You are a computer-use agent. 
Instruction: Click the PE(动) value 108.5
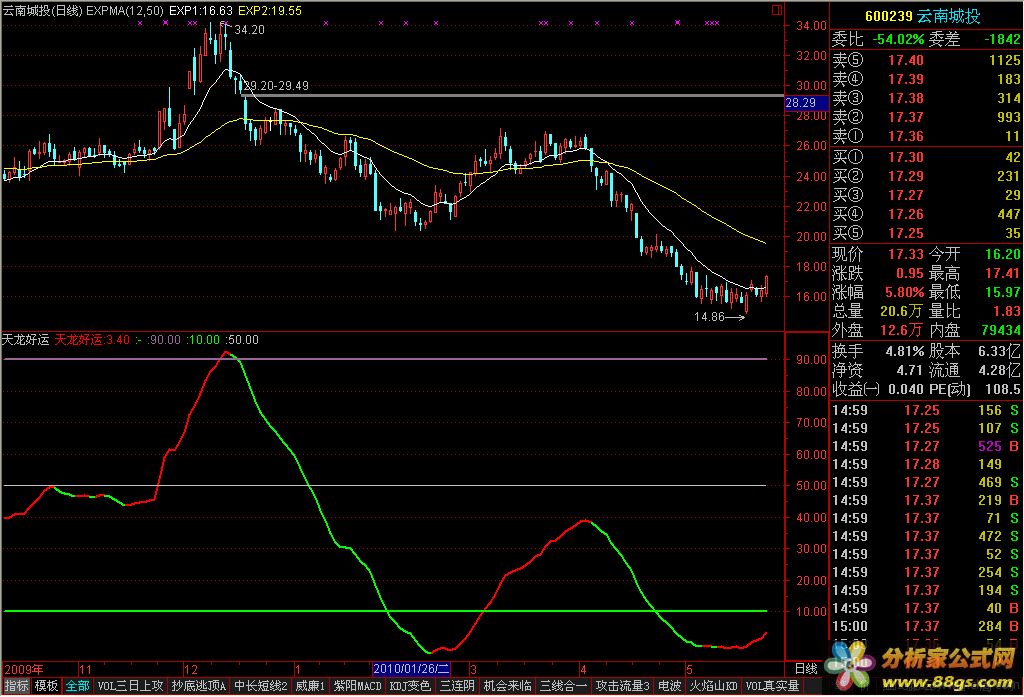click(x=1002, y=389)
